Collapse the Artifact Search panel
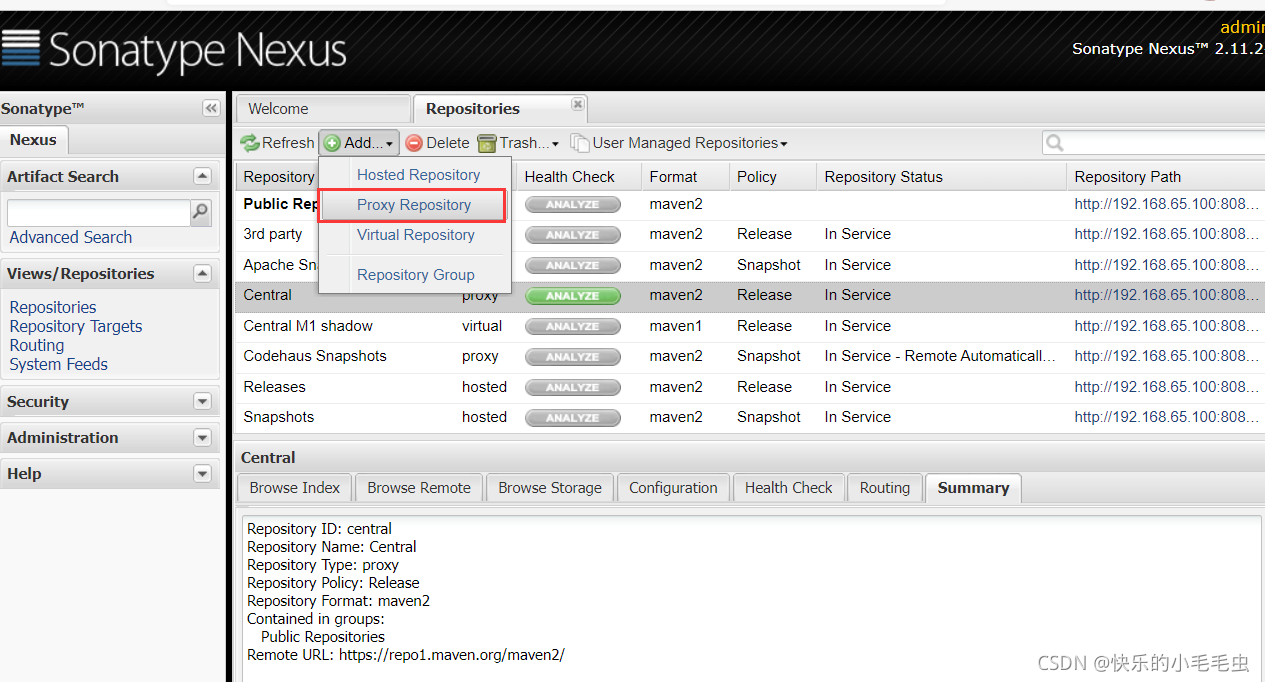This screenshot has height=682, width=1265. pos(203,176)
